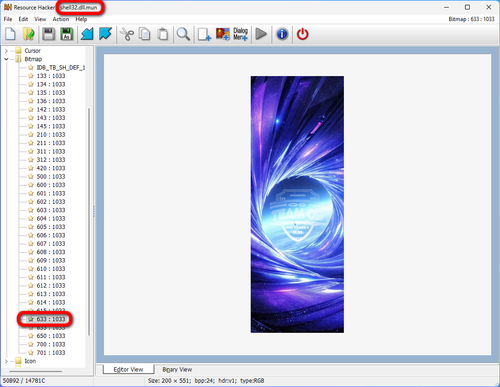Open the Action menu
Image resolution: width=500 pixels, height=387 pixels.
click(x=61, y=19)
